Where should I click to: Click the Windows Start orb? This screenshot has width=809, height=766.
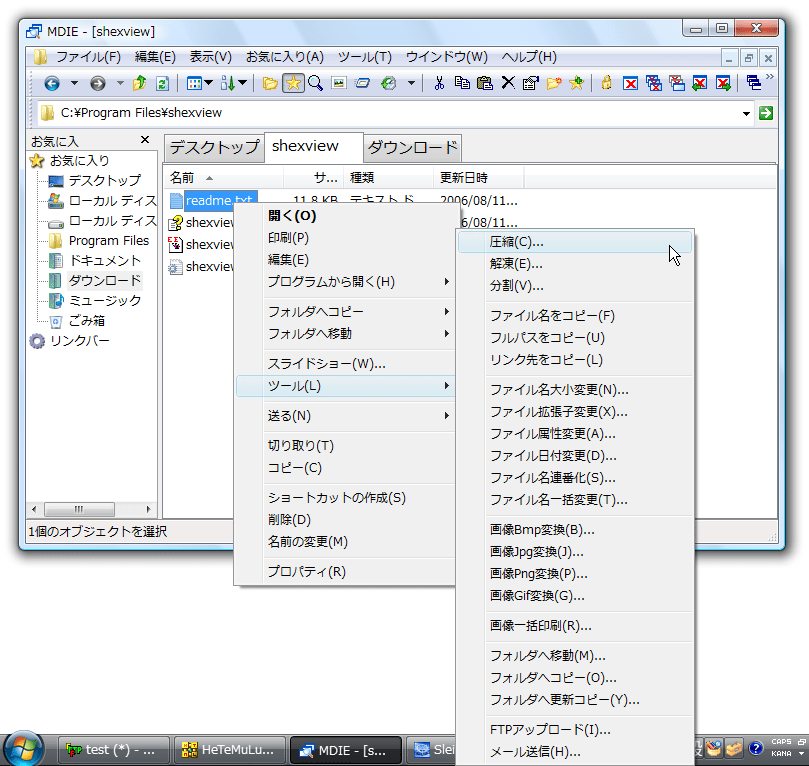(x=23, y=749)
